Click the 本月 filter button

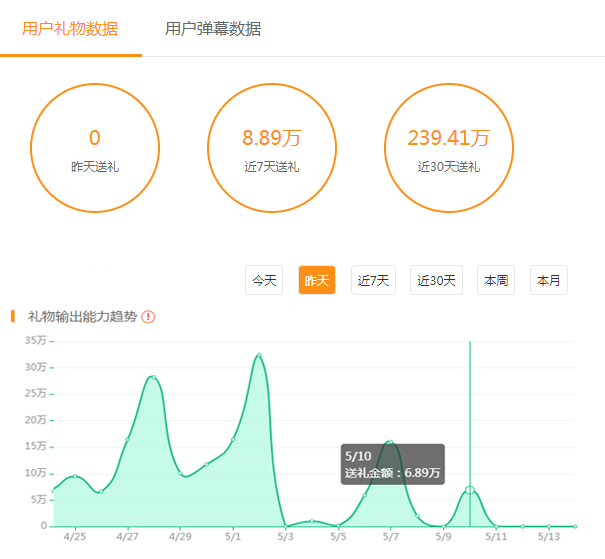[x=549, y=280]
